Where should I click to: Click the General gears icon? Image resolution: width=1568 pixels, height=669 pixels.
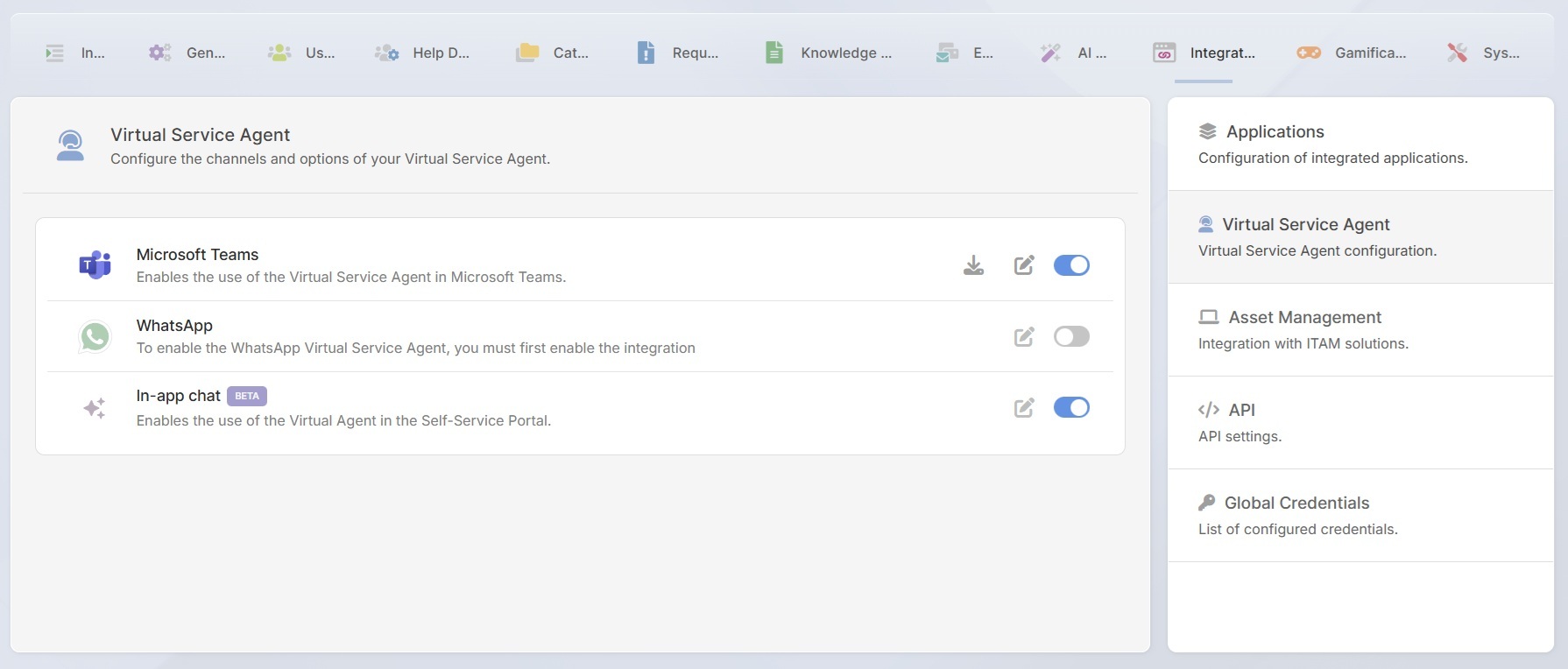point(159,53)
